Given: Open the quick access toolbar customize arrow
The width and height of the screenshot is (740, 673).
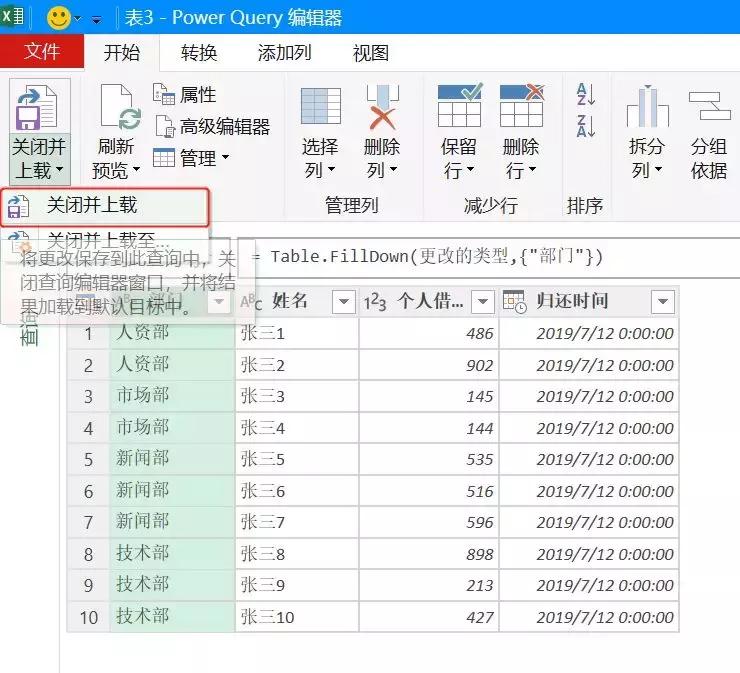Looking at the screenshot, I should tap(97, 20).
